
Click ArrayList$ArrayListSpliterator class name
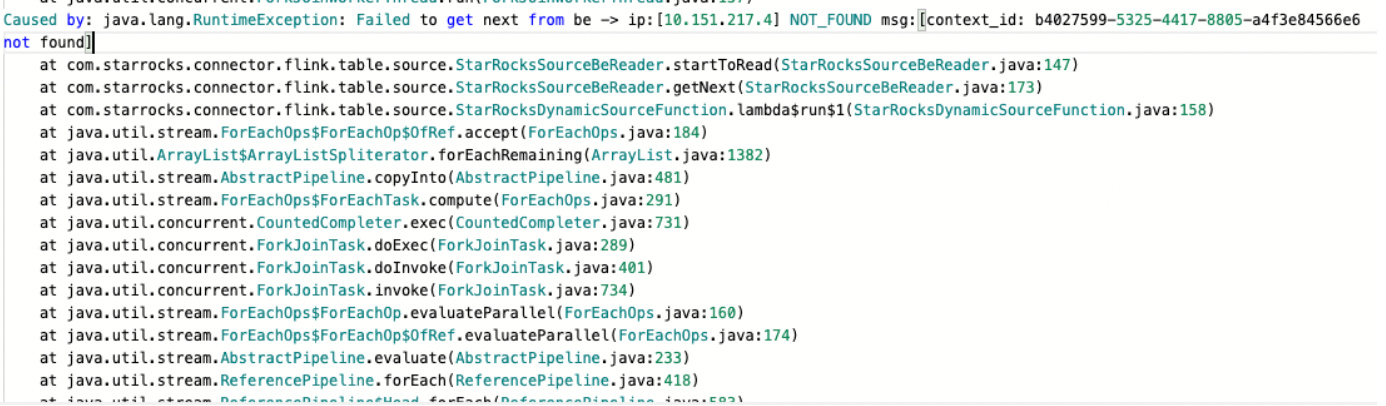[x=293, y=155]
